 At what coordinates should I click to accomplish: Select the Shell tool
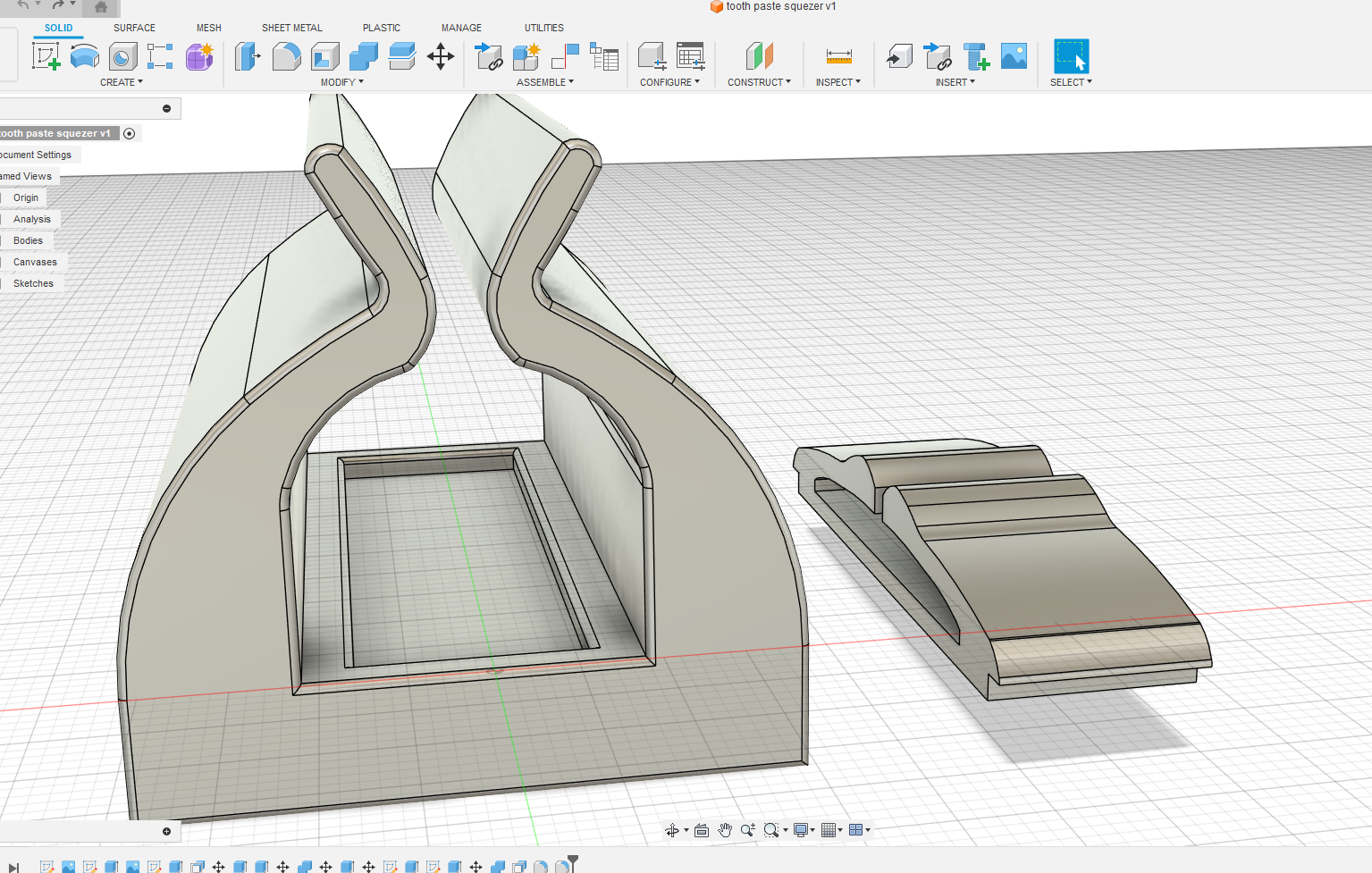click(325, 57)
